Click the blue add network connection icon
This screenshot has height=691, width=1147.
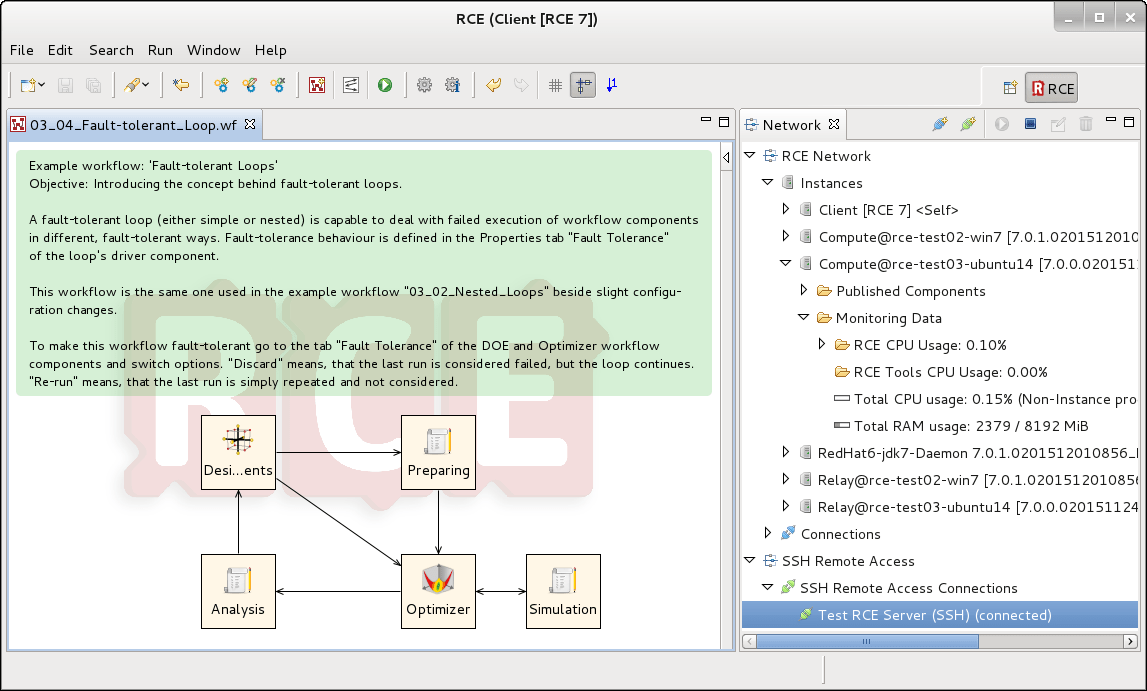click(x=940, y=124)
